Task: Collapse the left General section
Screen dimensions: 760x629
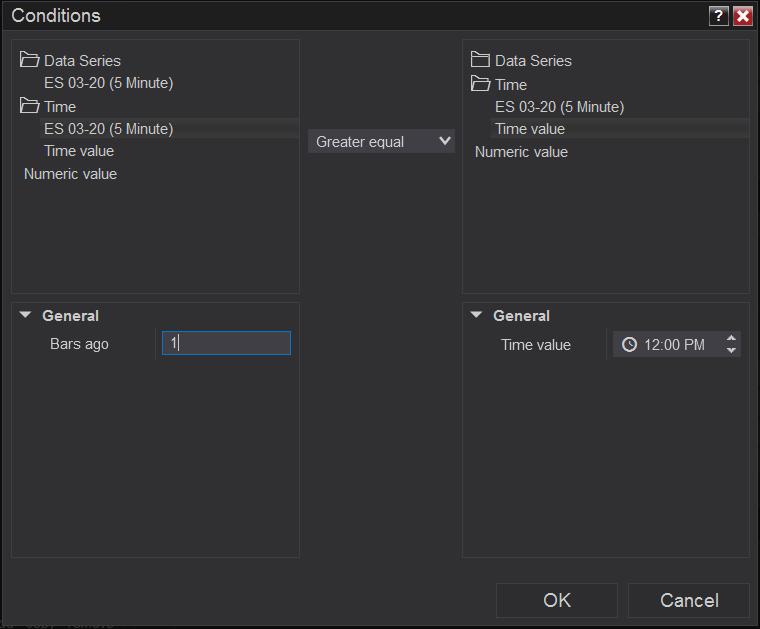Action: (x=25, y=316)
